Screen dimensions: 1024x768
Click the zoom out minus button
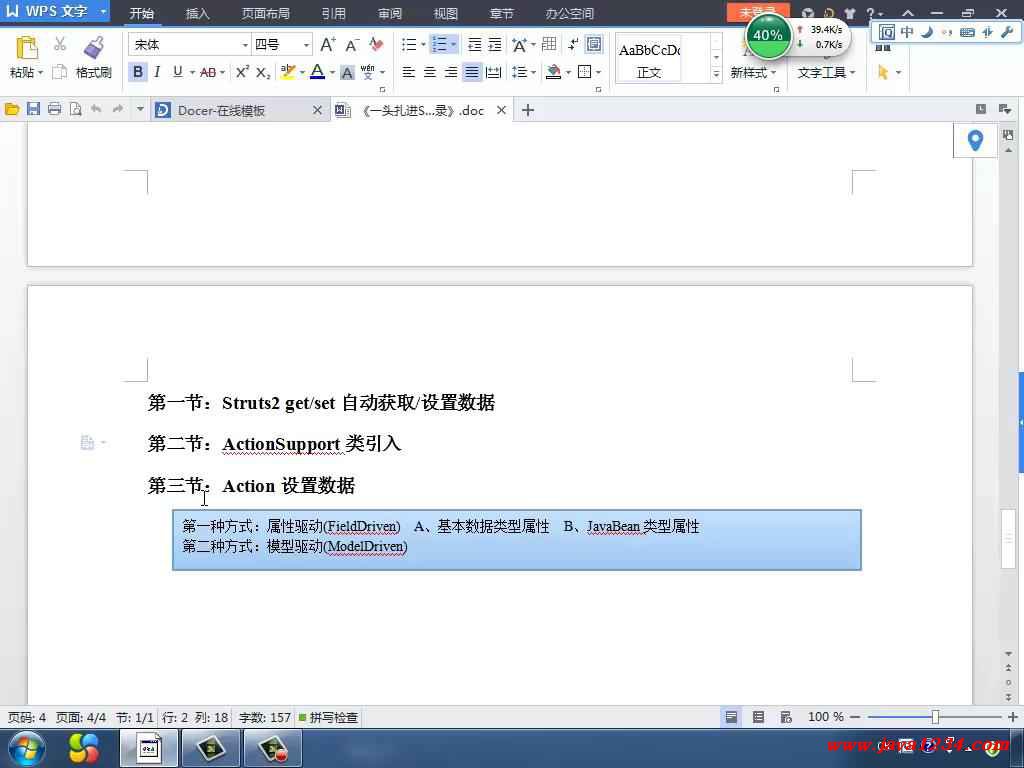(x=855, y=717)
